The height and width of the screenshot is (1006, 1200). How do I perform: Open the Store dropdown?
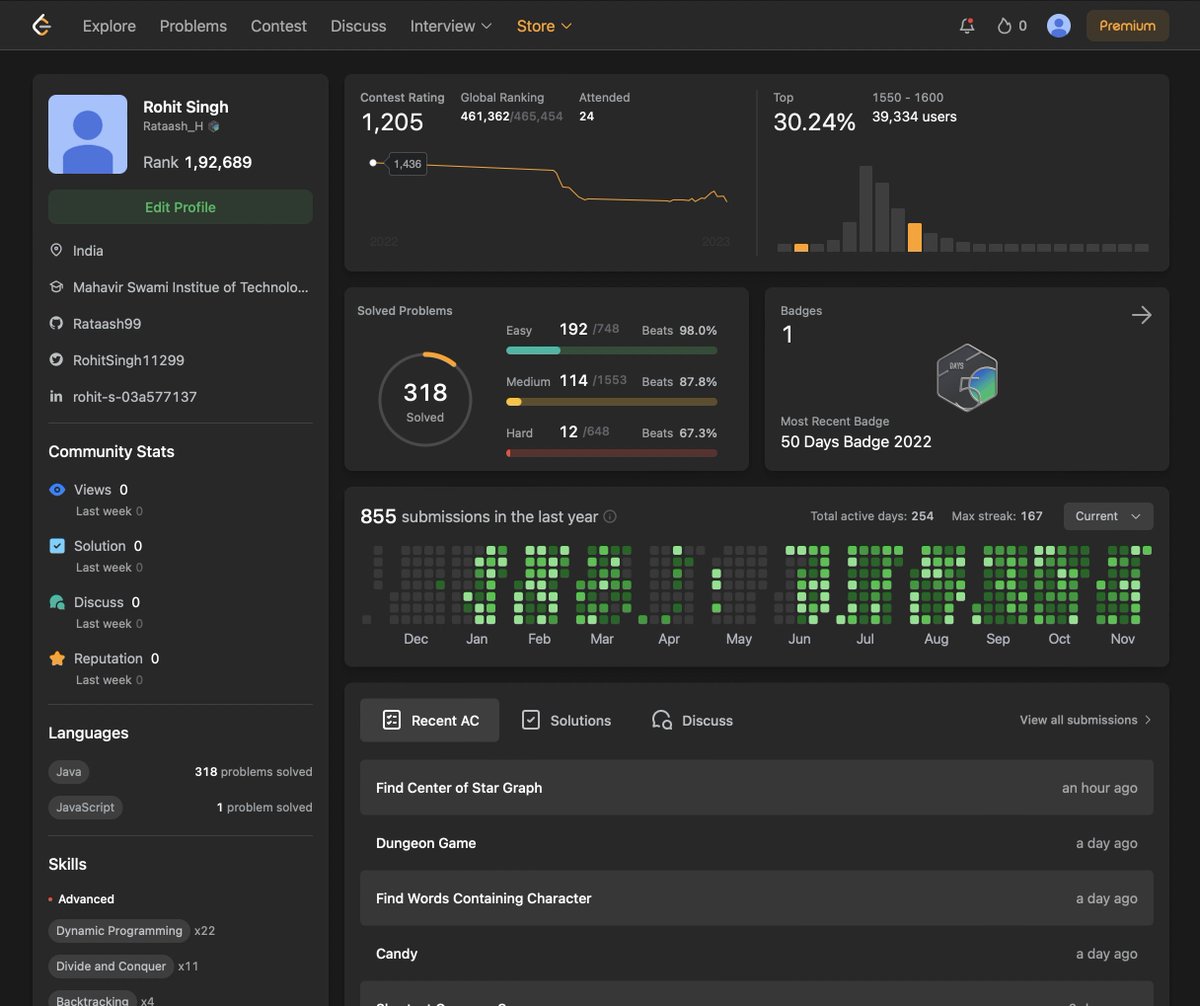(543, 26)
